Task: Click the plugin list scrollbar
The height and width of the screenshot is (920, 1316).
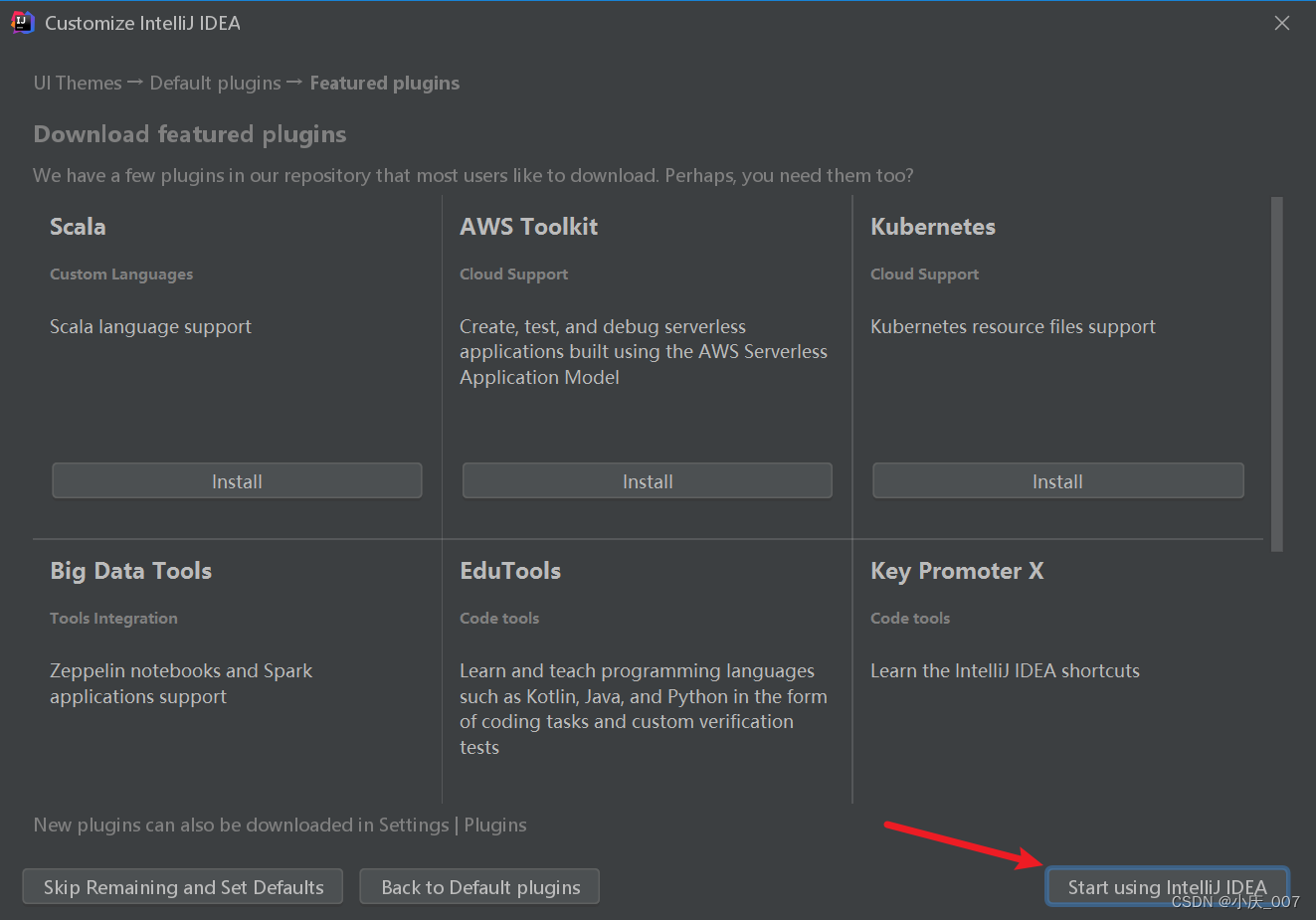Action: (1276, 368)
